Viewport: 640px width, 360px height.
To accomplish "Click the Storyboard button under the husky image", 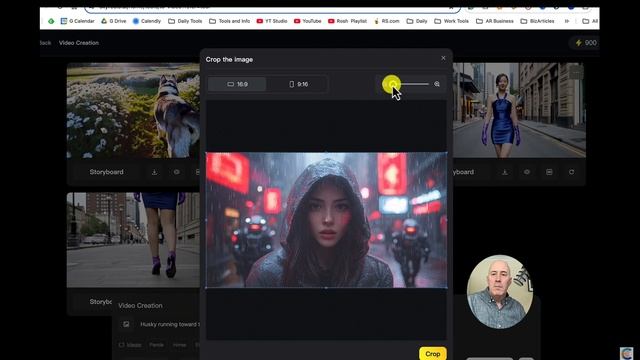I will (106, 172).
